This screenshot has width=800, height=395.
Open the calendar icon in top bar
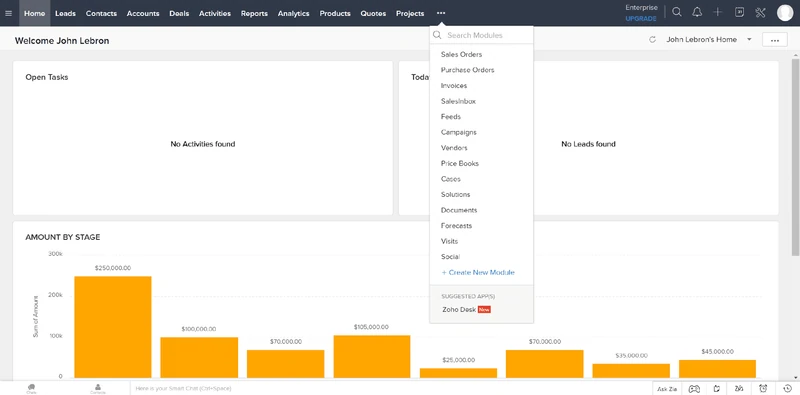pyautogui.click(x=739, y=13)
